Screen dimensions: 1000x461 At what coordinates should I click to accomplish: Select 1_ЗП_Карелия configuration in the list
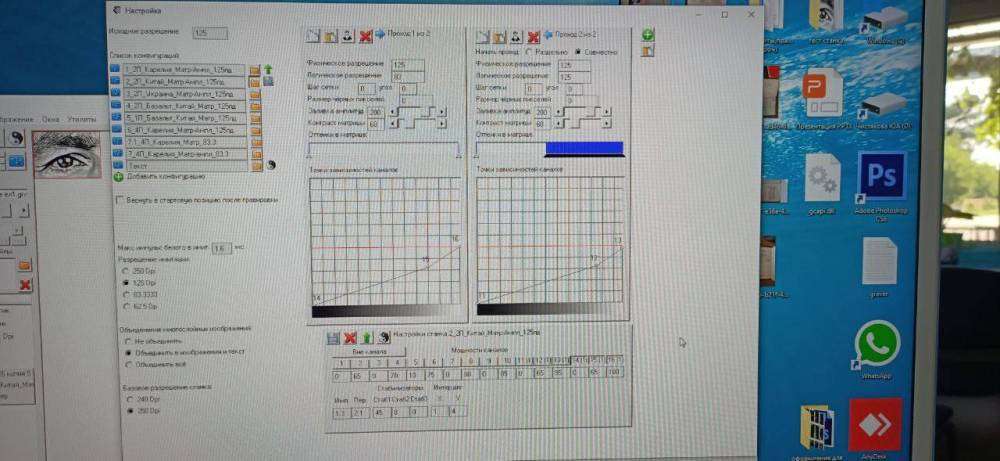pos(180,69)
